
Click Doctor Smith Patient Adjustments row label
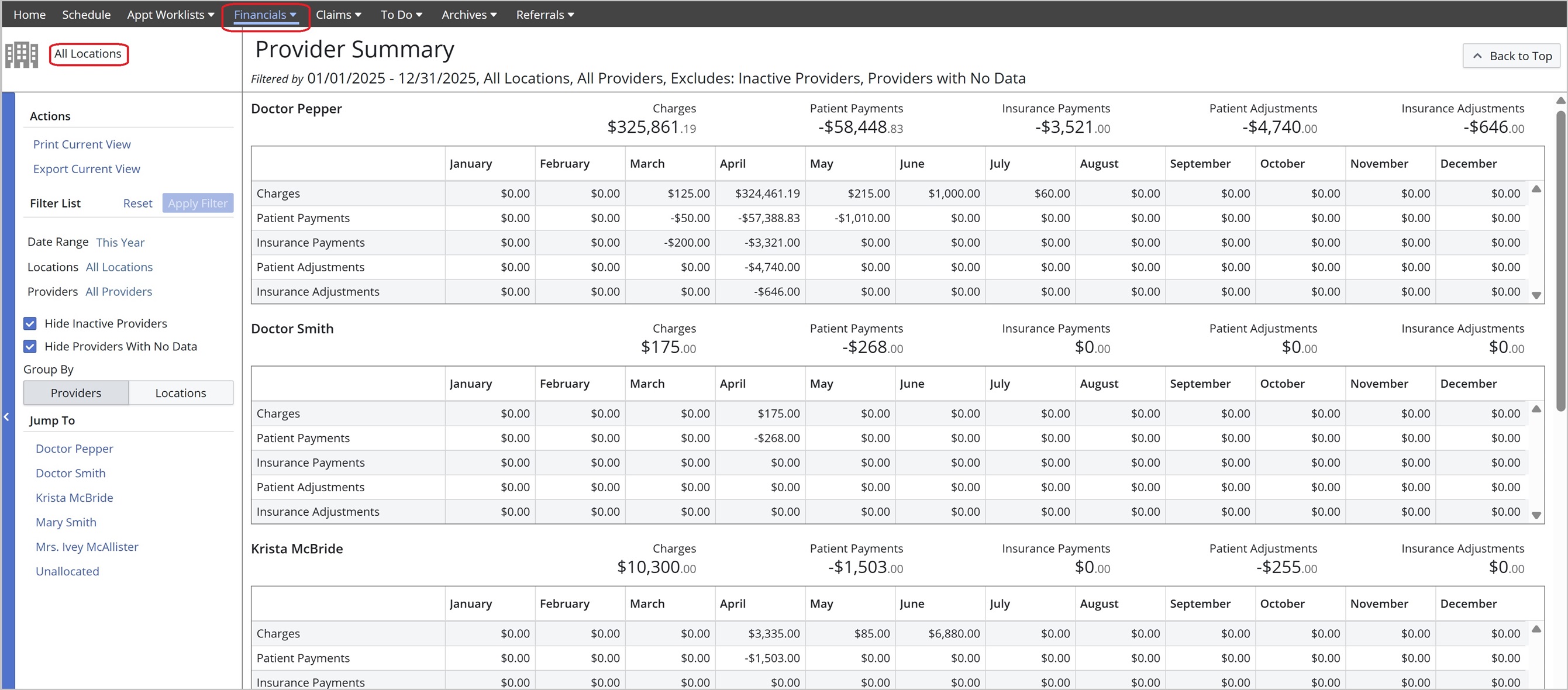311,487
